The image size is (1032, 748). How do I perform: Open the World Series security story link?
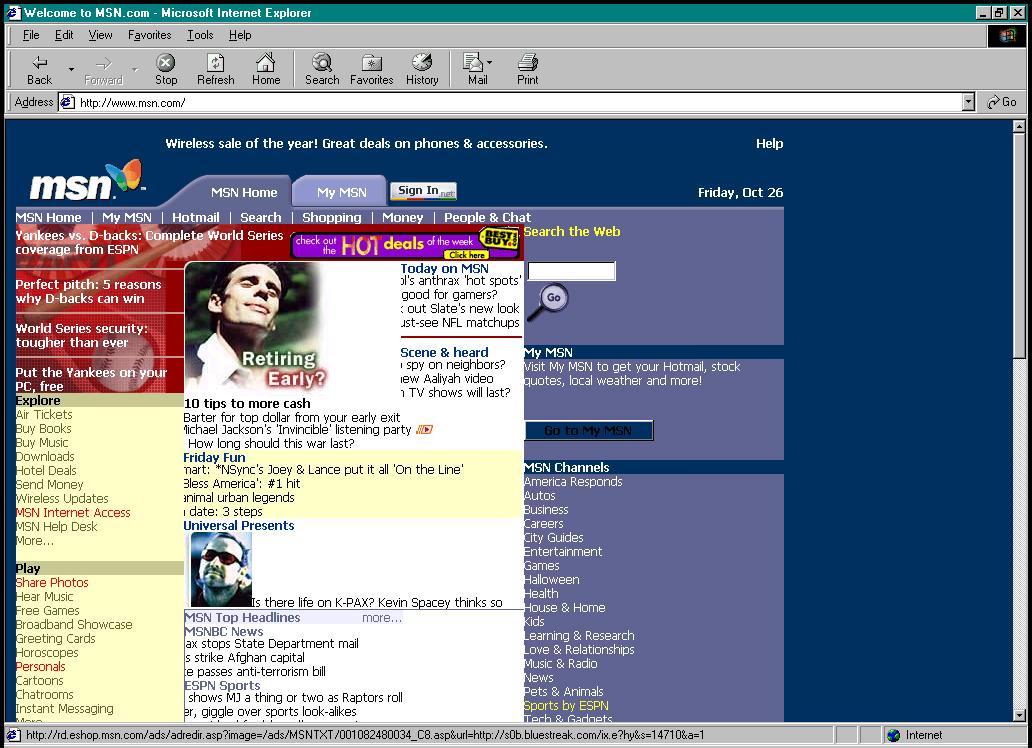point(82,335)
